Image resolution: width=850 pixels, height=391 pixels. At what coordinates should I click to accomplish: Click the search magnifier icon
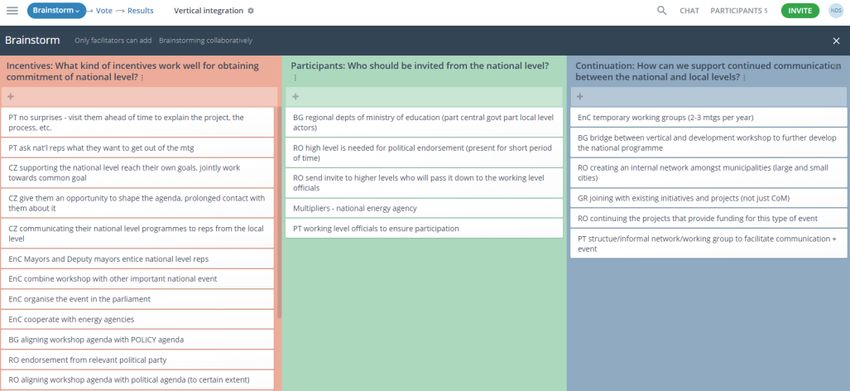pyautogui.click(x=661, y=11)
